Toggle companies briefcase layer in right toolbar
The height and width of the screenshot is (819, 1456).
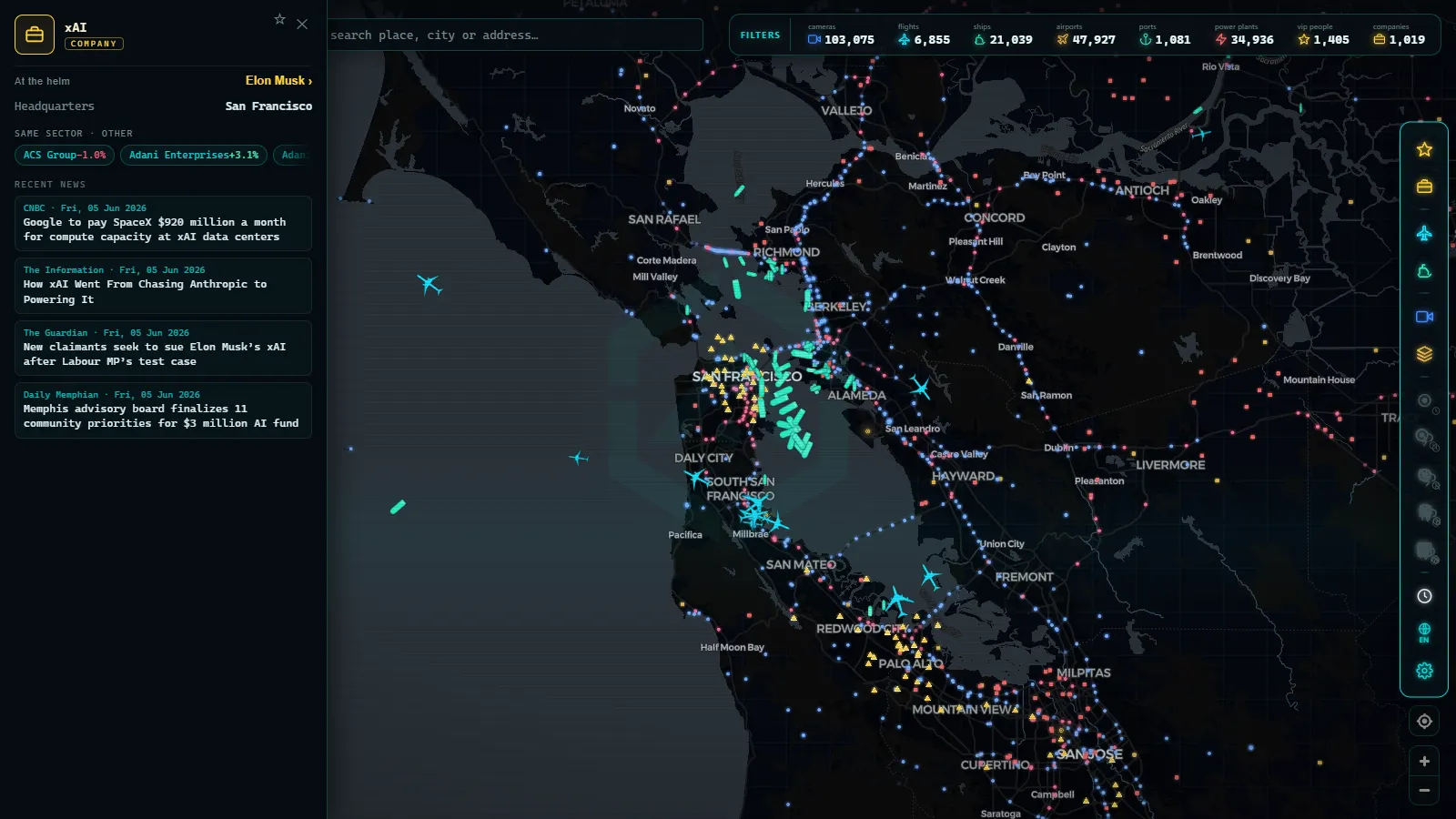coord(1424,187)
